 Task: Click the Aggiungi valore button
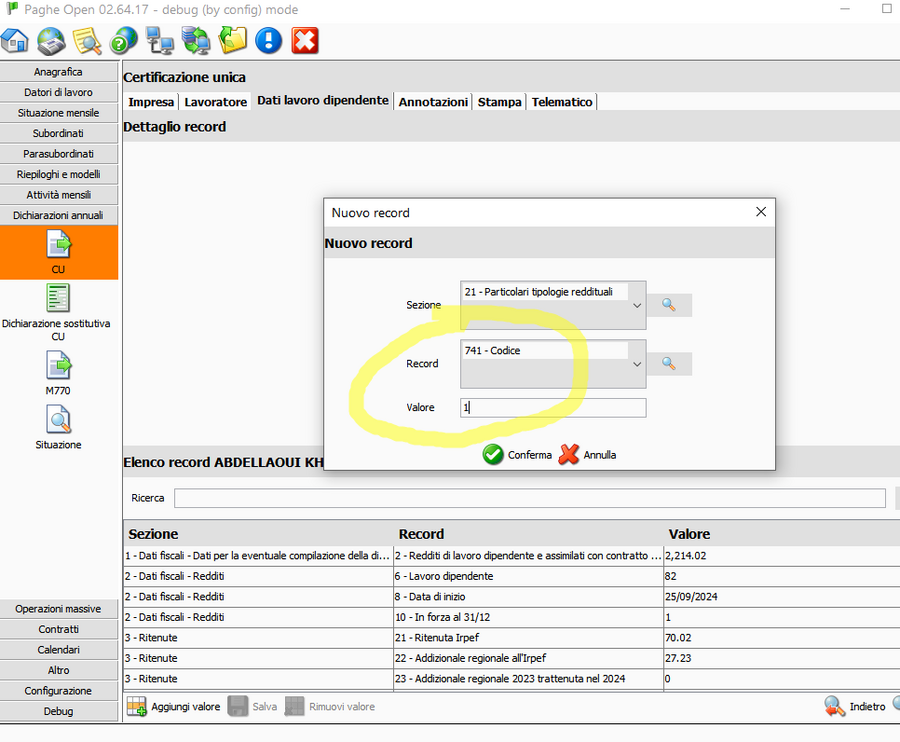[174, 707]
